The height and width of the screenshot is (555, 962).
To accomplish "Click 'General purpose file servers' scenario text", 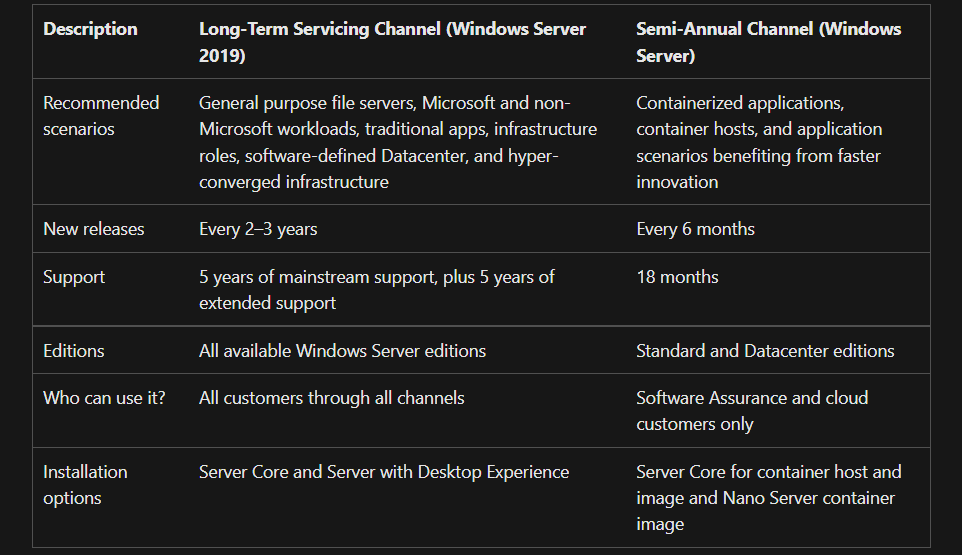I will (307, 103).
